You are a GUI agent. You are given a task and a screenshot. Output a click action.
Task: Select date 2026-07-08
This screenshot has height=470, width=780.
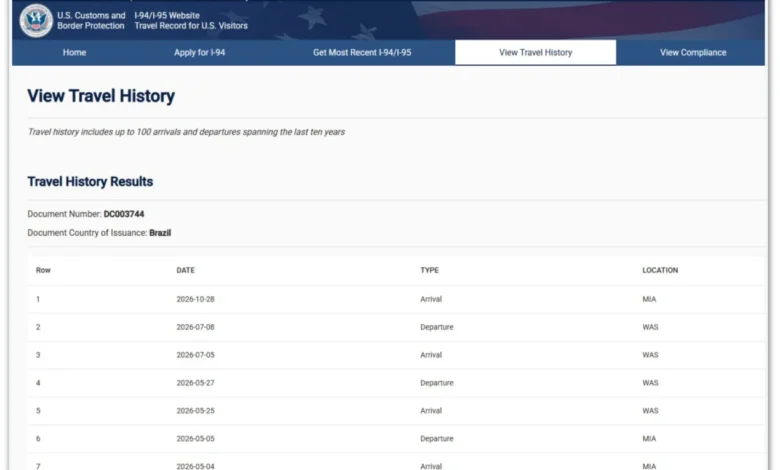[195, 327]
